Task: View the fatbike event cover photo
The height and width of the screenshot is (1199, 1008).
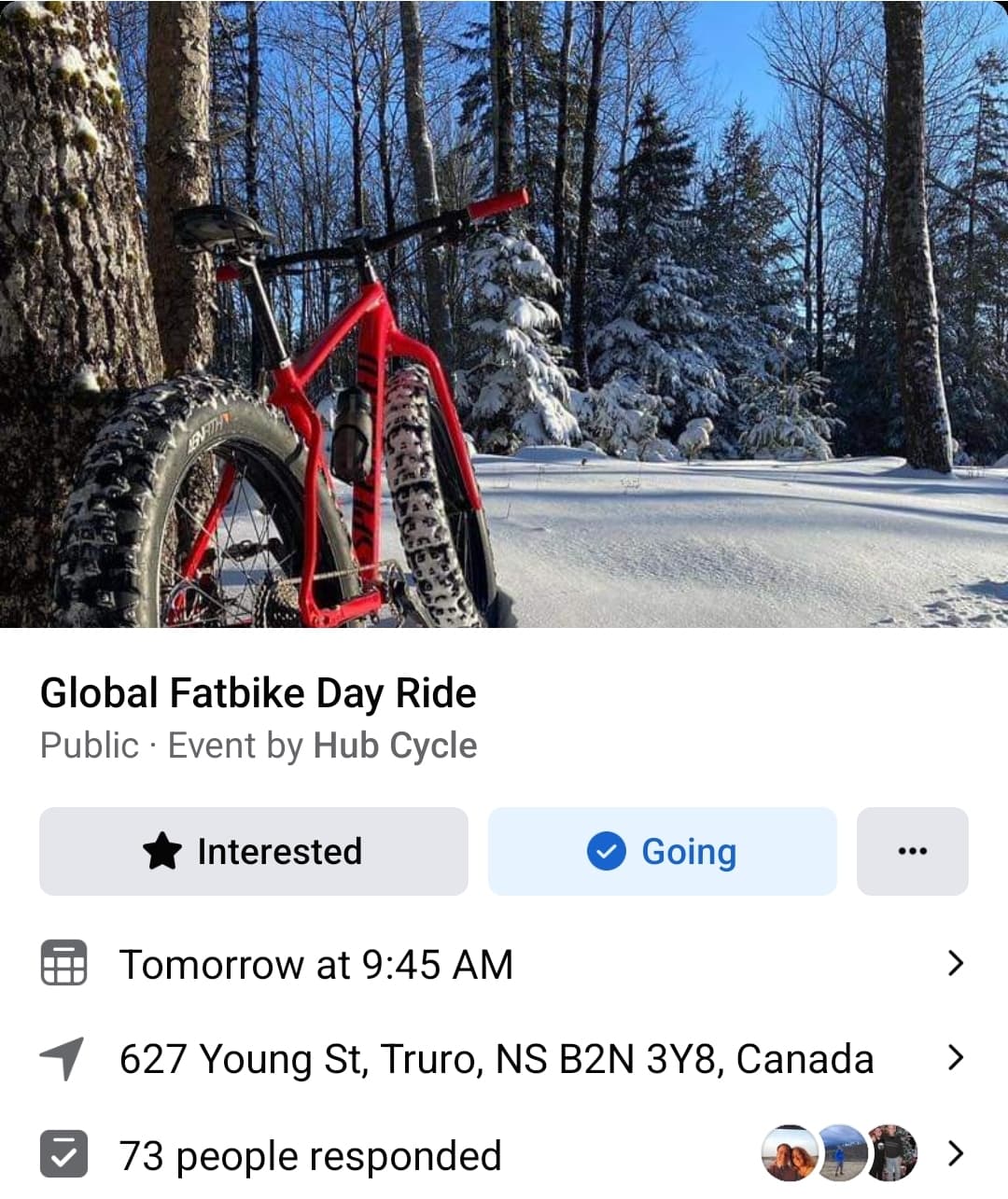Action: [504, 314]
